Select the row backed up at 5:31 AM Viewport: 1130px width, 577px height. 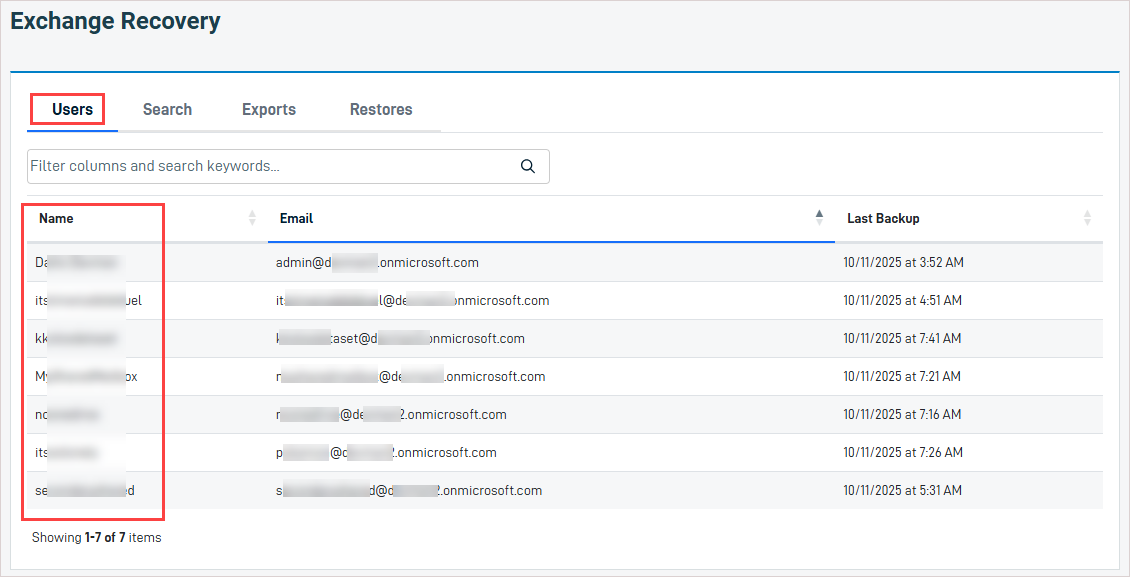tap(565, 491)
